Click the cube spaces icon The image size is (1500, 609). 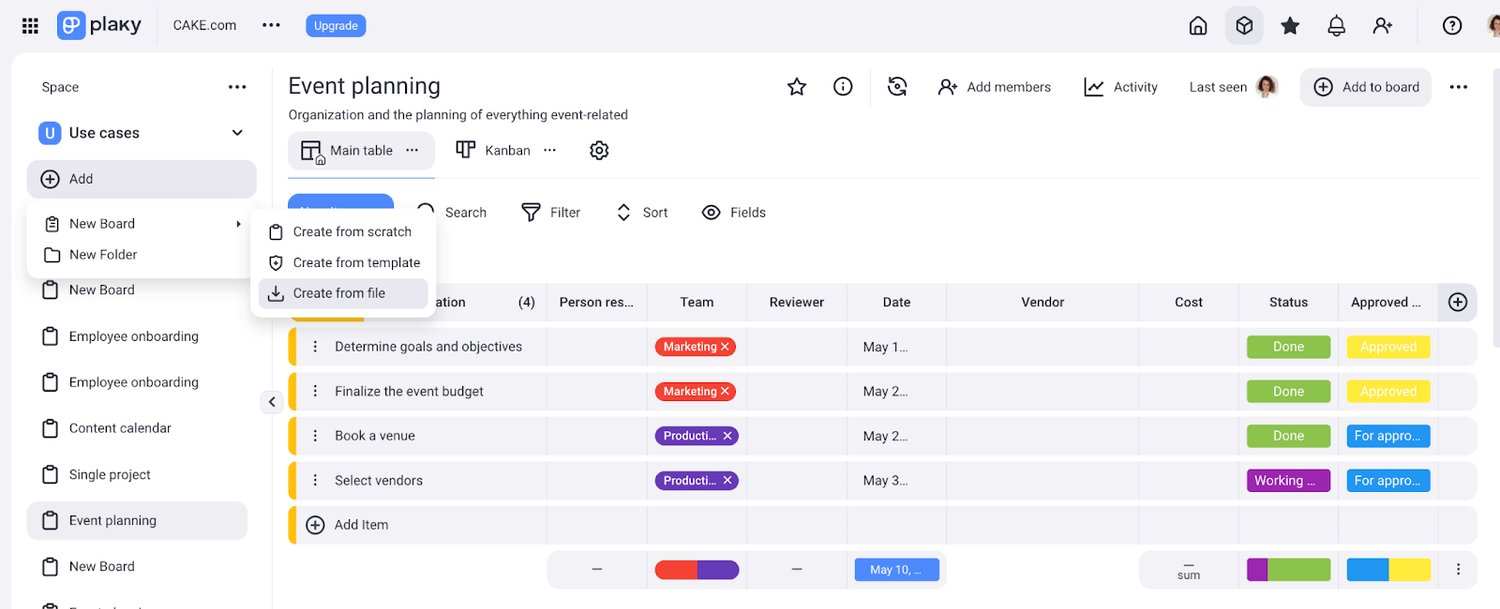click(1244, 26)
